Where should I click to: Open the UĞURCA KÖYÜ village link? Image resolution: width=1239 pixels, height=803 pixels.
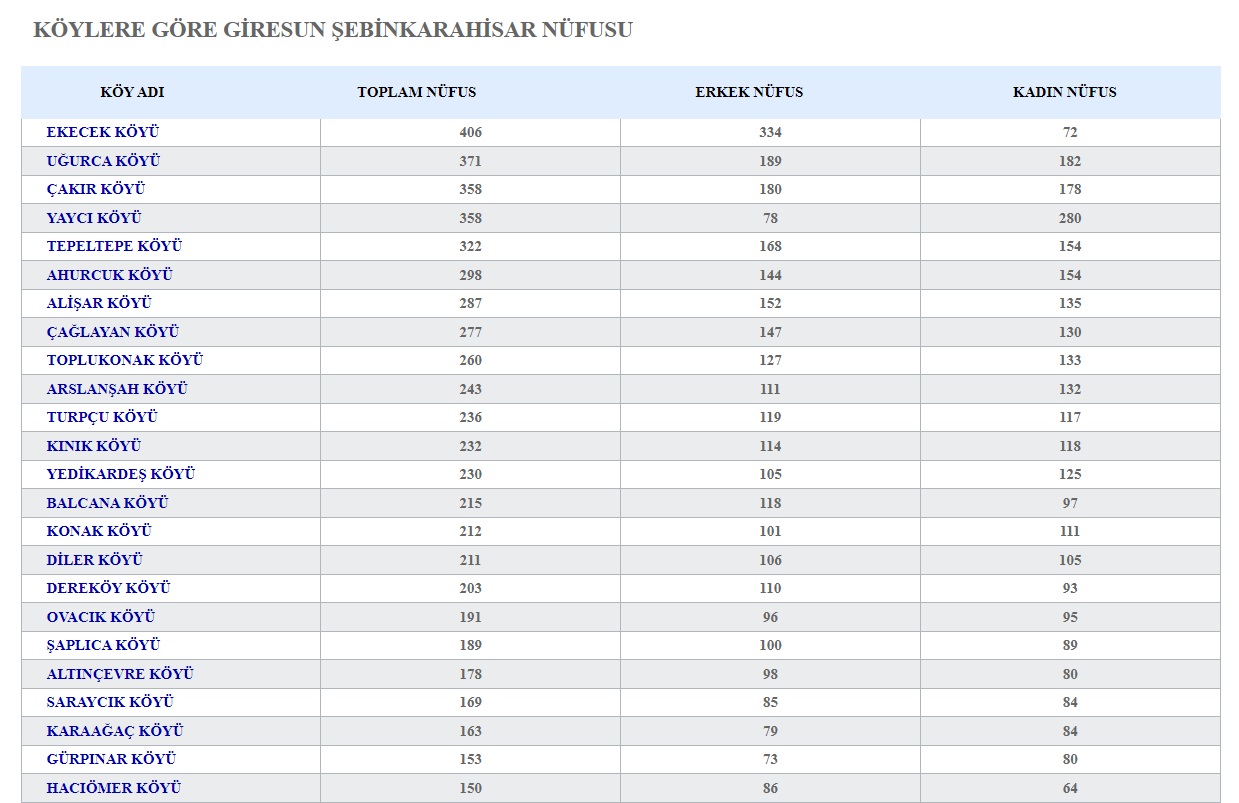[x=103, y=161]
